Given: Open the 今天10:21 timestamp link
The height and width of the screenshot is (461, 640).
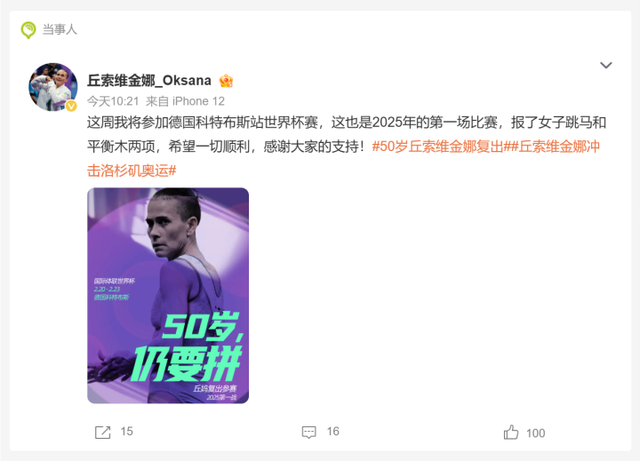Looking at the screenshot, I should tap(113, 101).
